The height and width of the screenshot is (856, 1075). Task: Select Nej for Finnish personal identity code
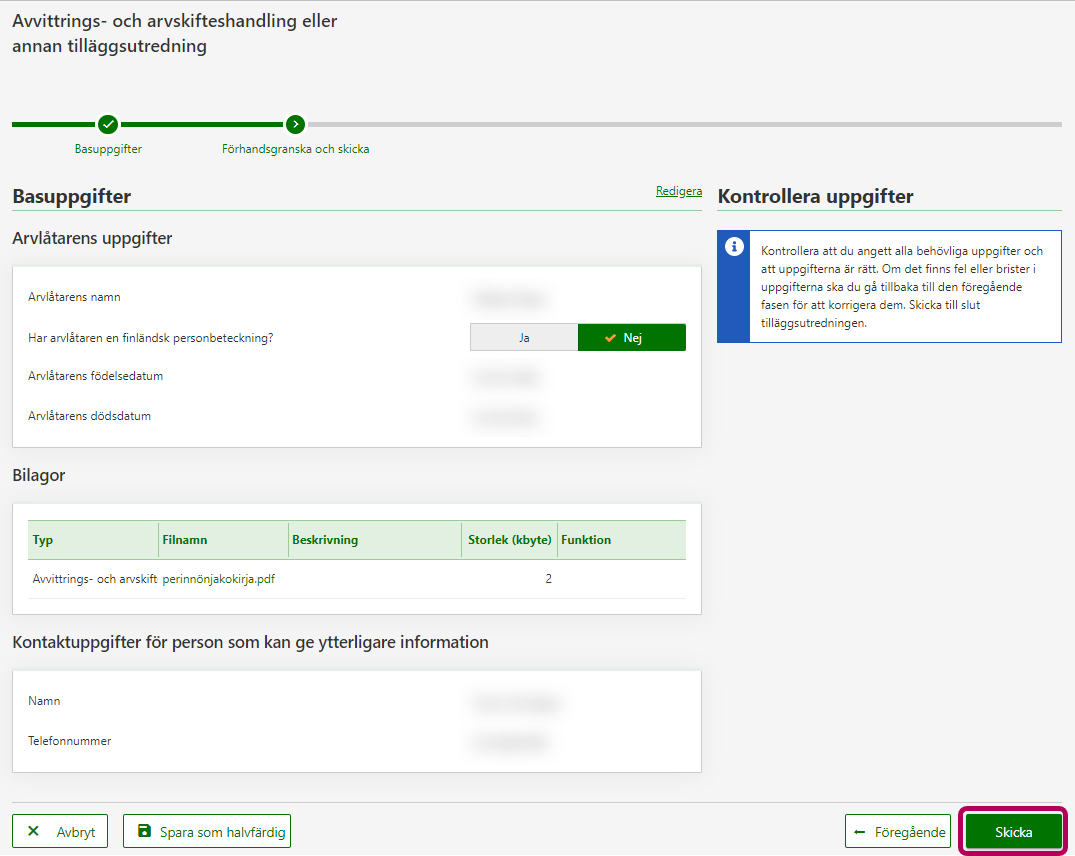[632, 338]
